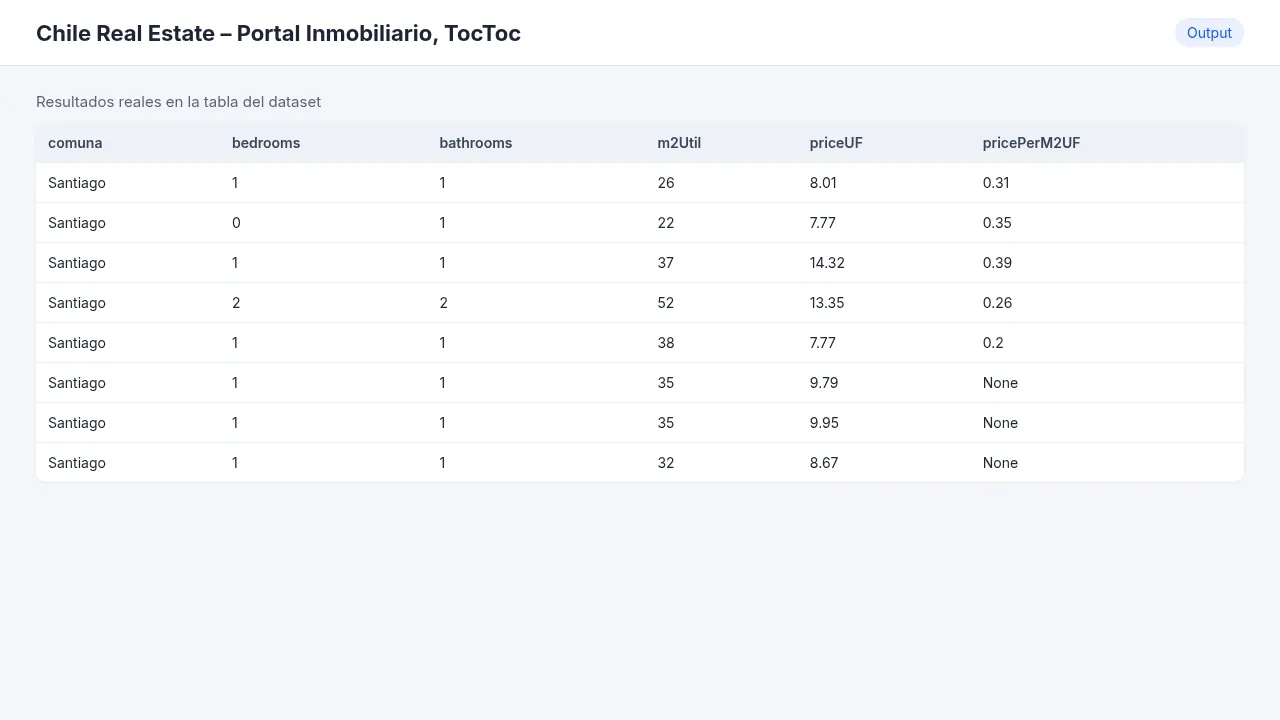Click the bedrooms value 0
The width and height of the screenshot is (1280, 720).
236,223
